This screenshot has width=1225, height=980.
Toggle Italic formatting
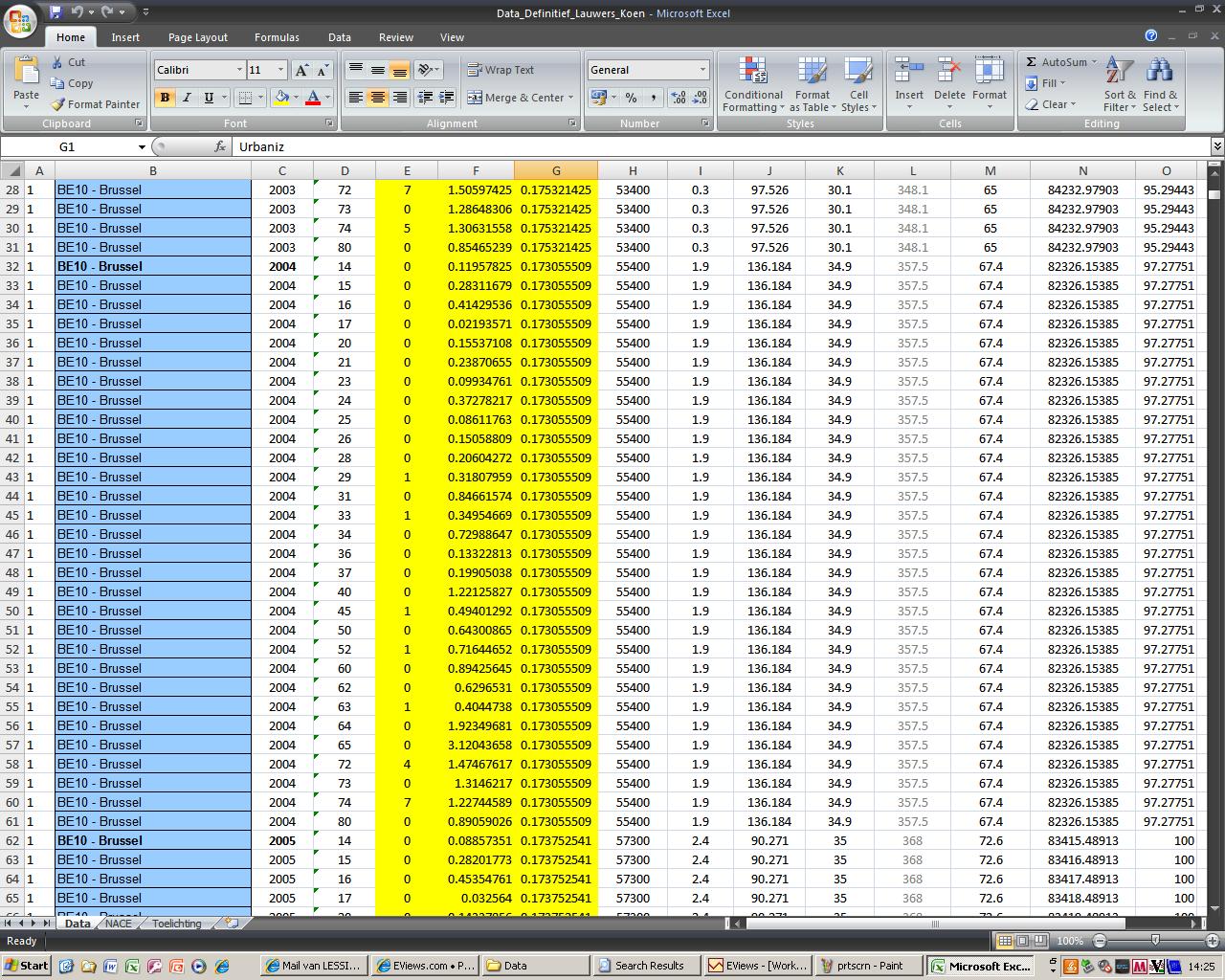[x=187, y=98]
